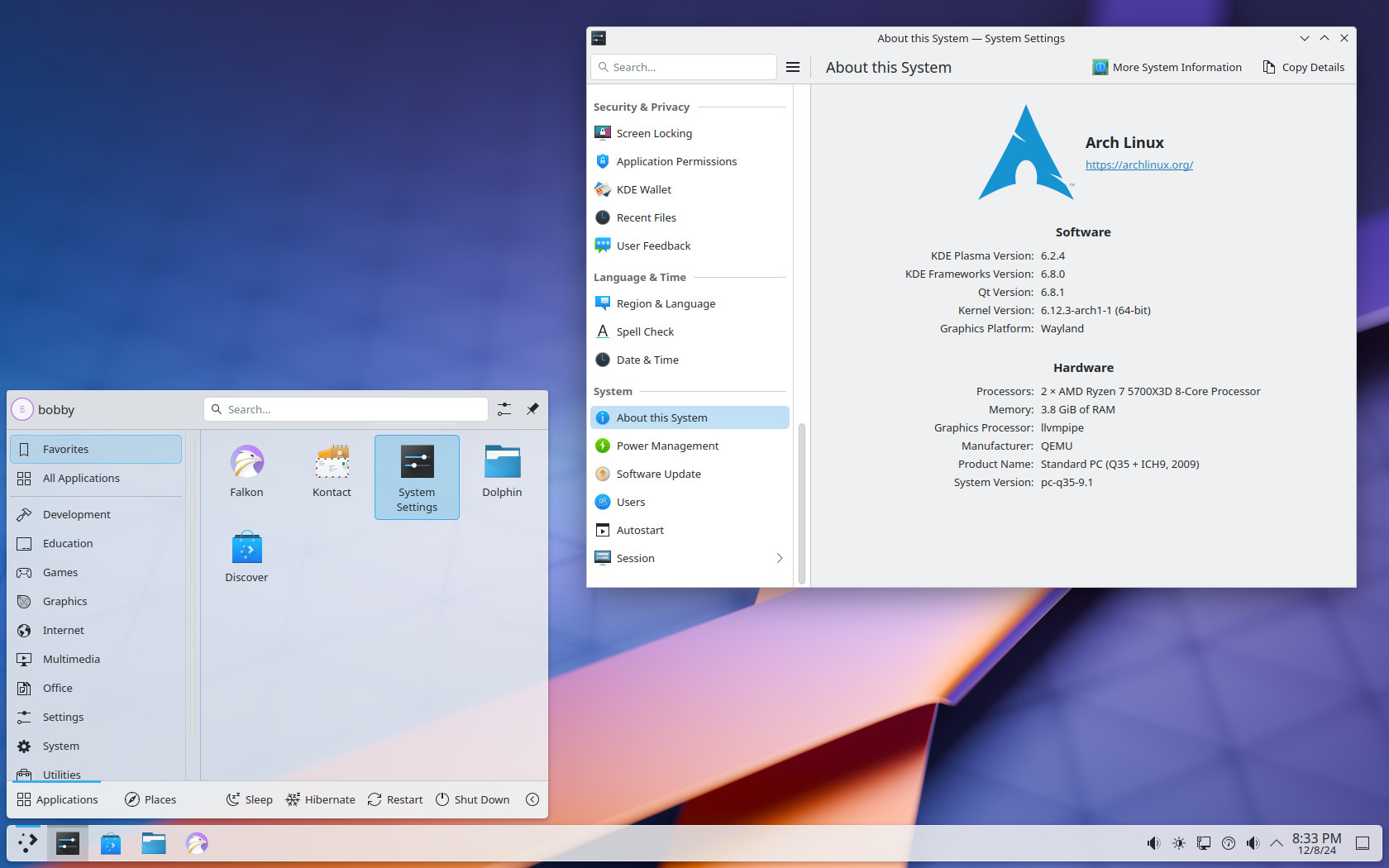Click Copy Details button
Viewport: 1389px width, 868px height.
(x=1303, y=67)
